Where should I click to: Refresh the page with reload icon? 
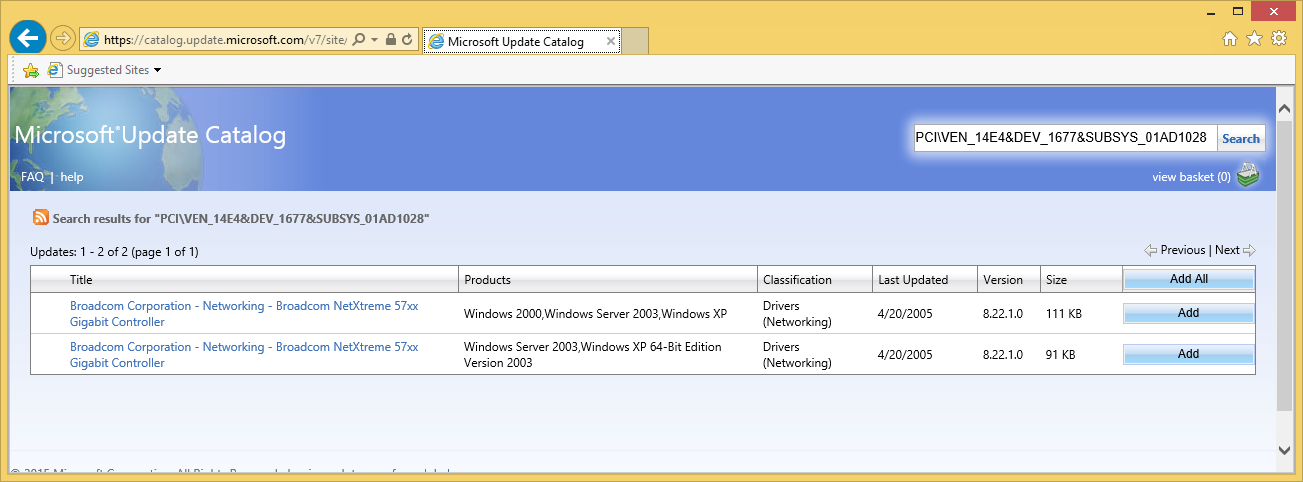[407, 40]
